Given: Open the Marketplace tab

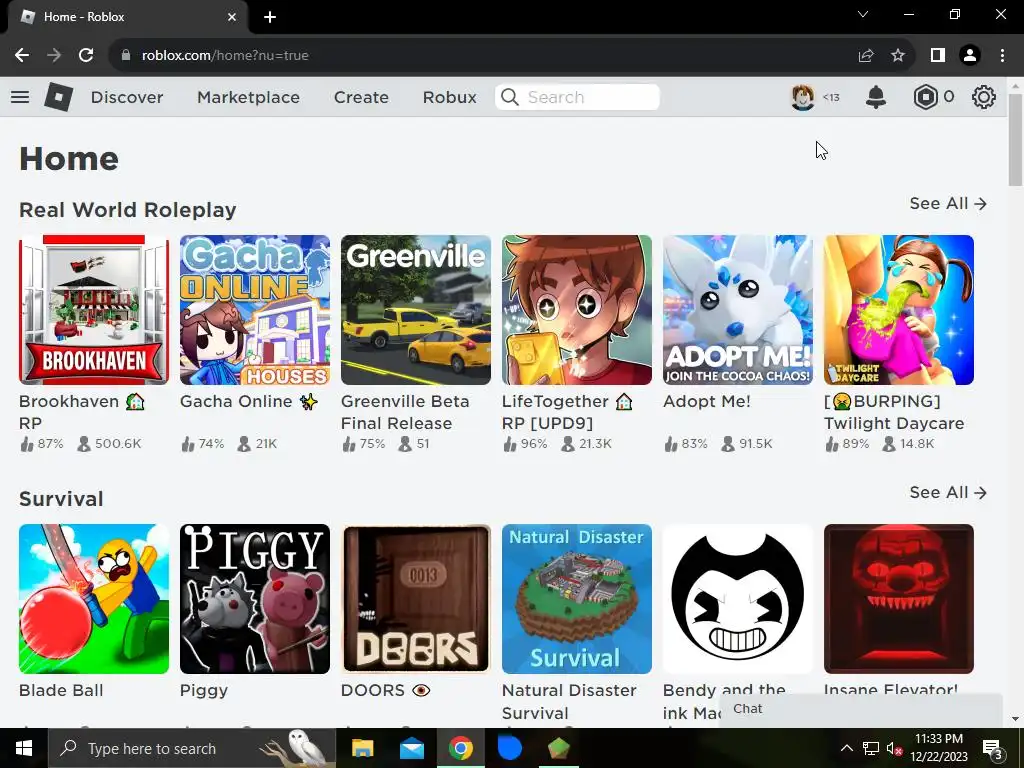Looking at the screenshot, I should click(x=248, y=97).
